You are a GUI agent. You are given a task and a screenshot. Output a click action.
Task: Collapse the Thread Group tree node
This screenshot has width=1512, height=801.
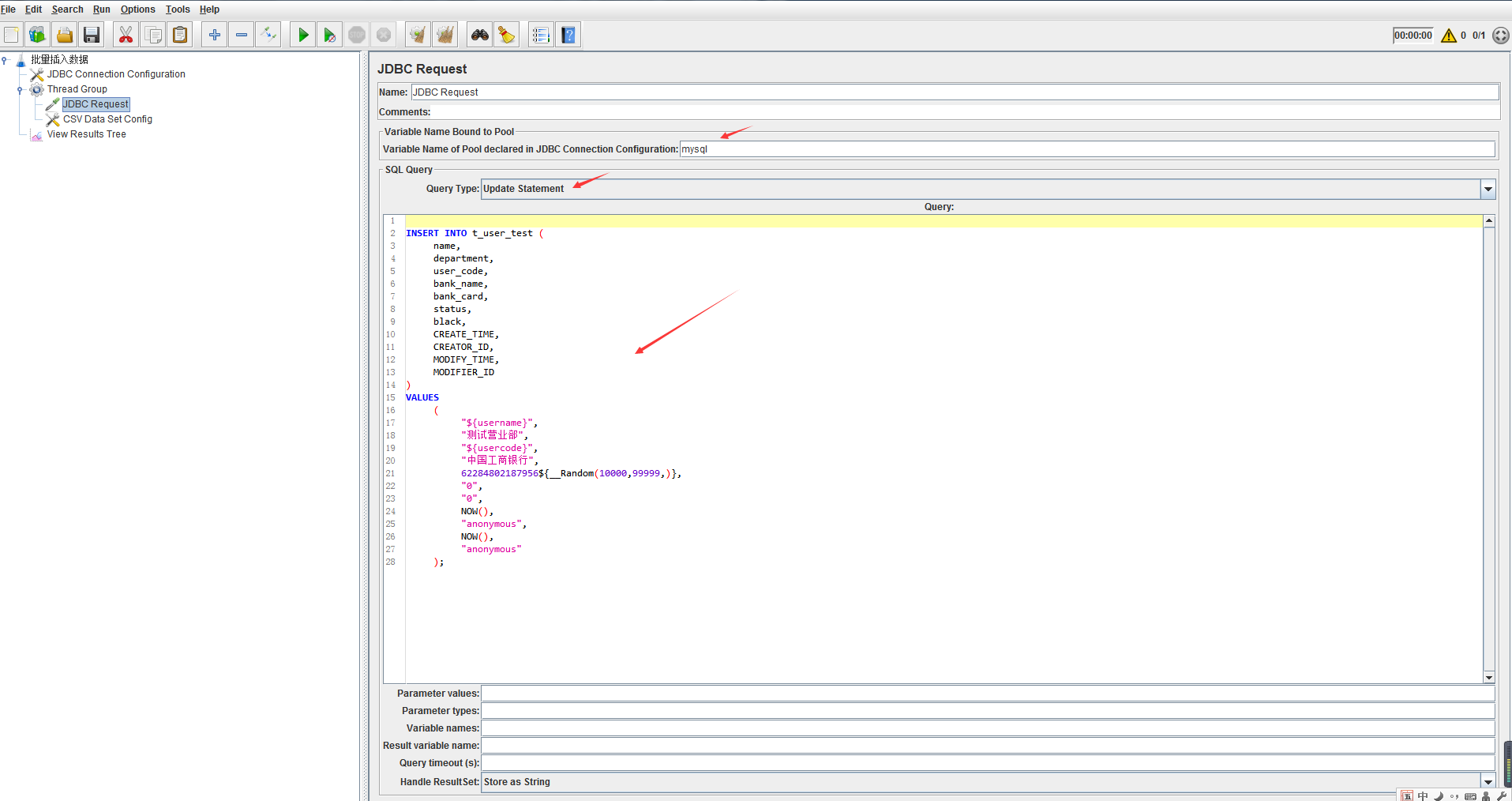pos(20,90)
